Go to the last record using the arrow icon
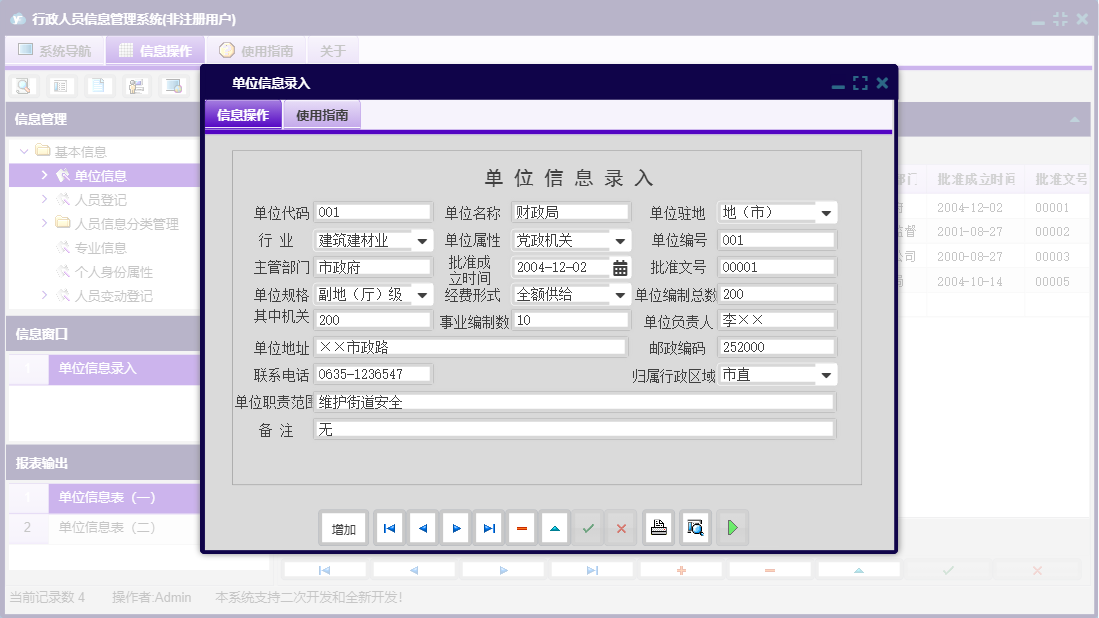The height and width of the screenshot is (618, 1099). (488, 527)
